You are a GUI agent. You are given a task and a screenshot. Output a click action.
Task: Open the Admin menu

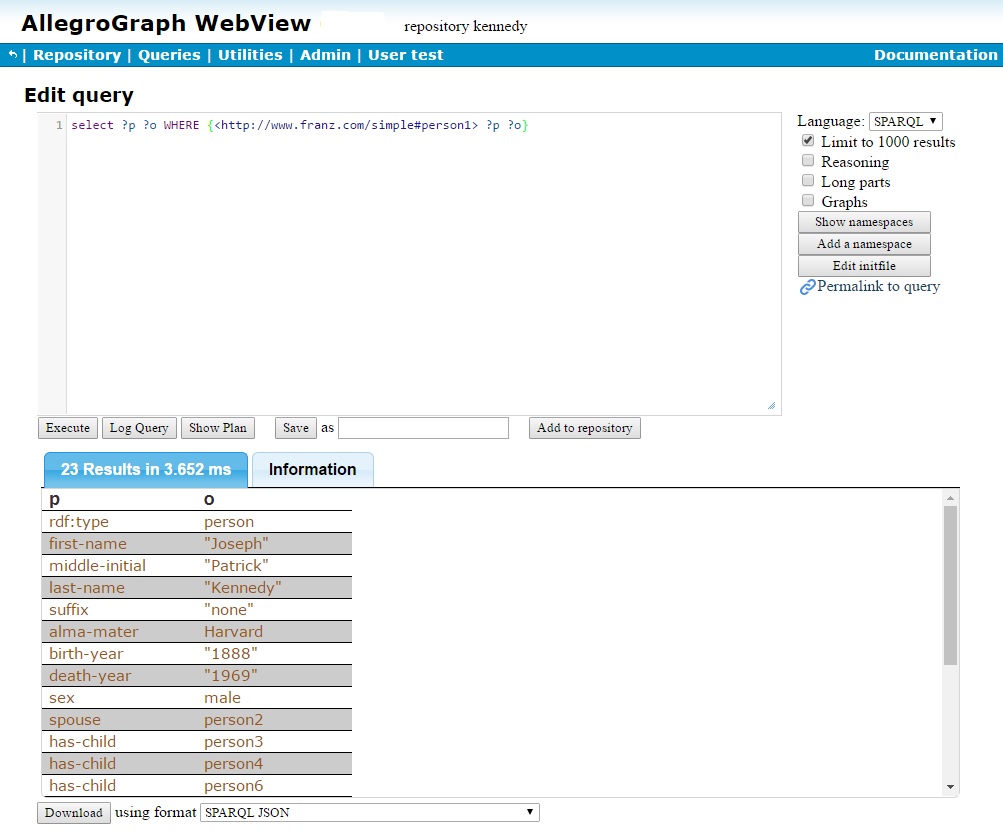pyautogui.click(x=325, y=55)
